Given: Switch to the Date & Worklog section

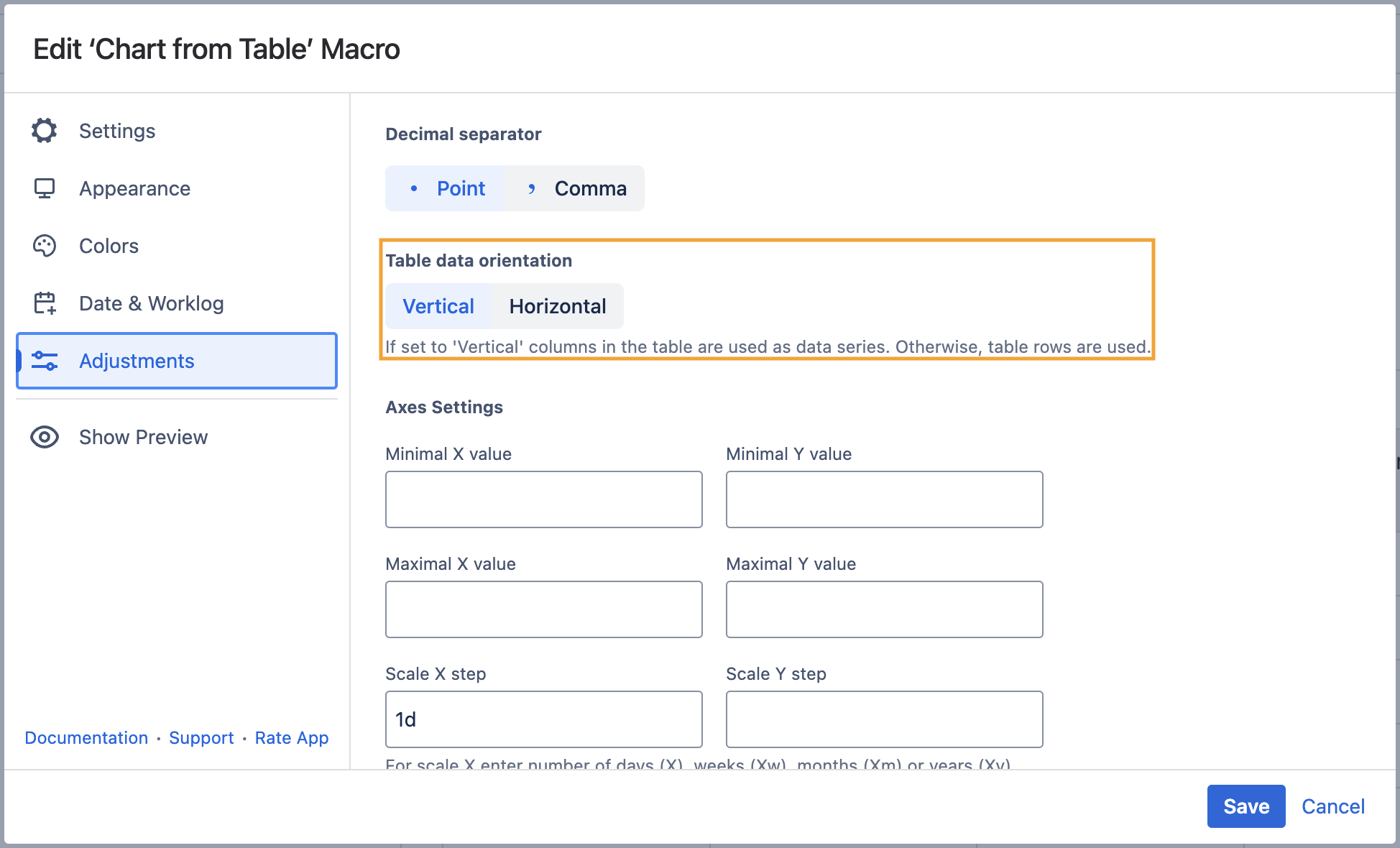Looking at the screenshot, I should tap(151, 303).
